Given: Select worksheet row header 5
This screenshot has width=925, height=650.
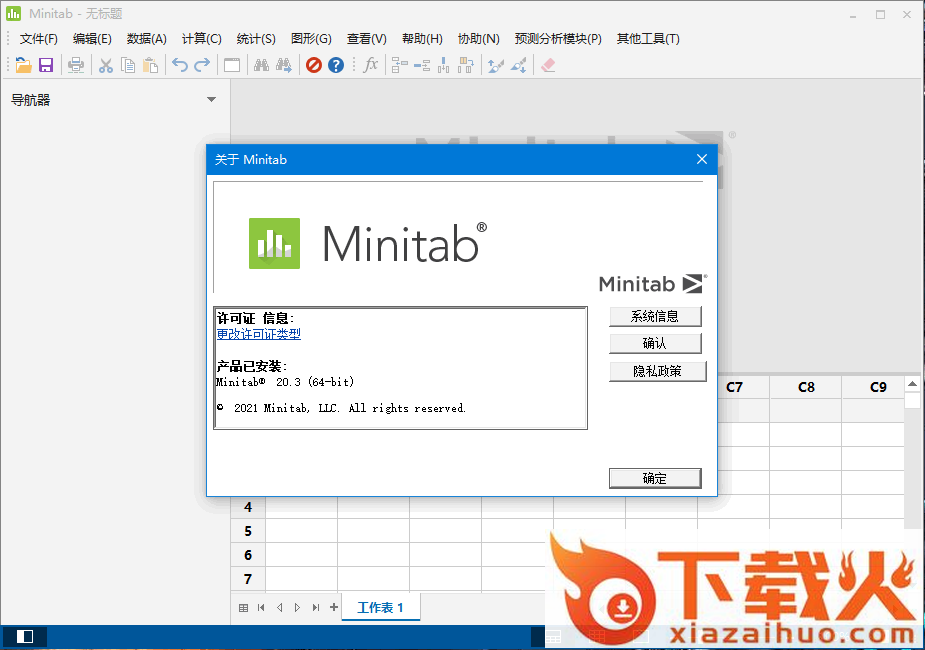Looking at the screenshot, I should [248, 531].
